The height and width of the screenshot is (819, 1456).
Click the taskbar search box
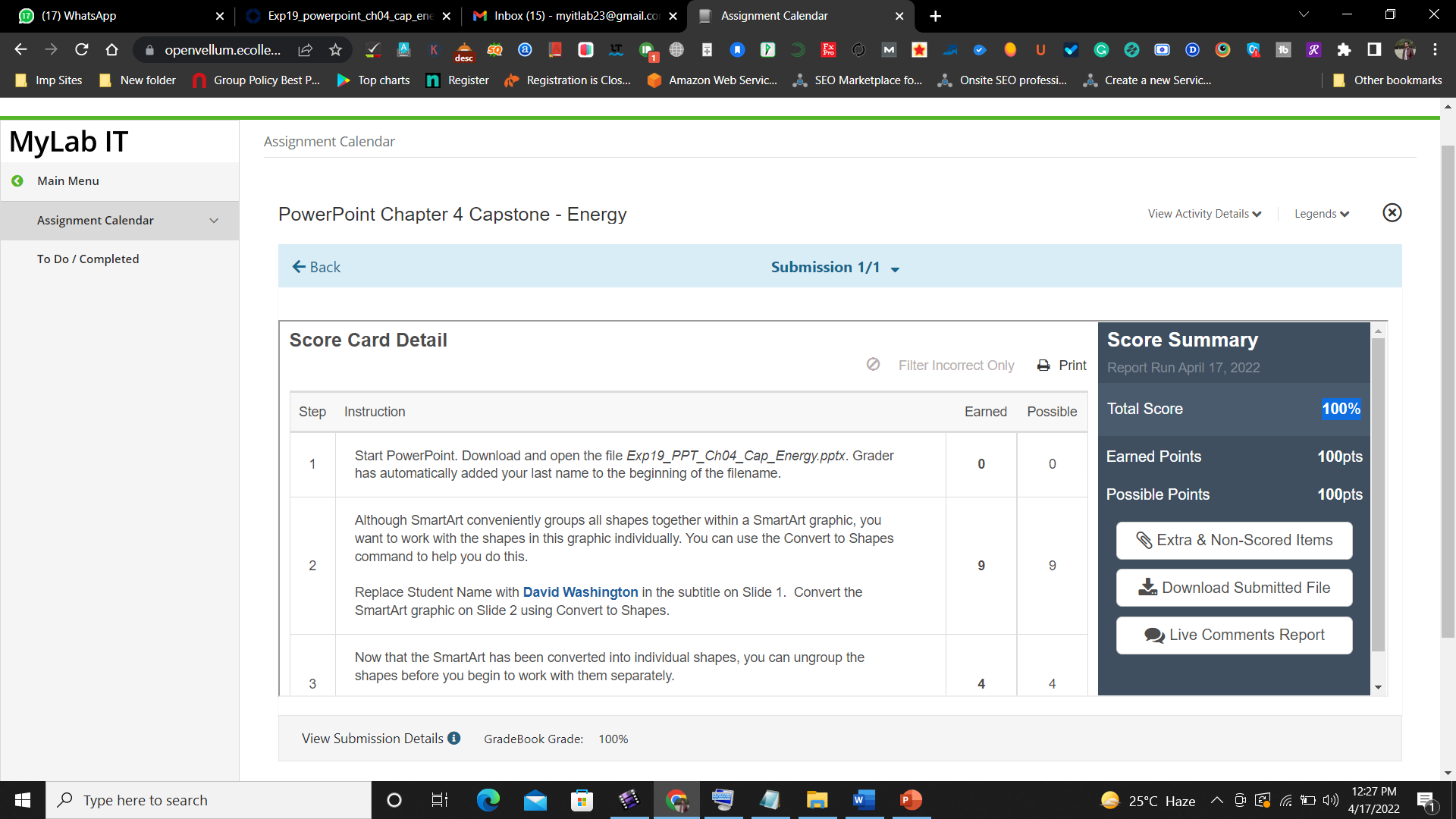[x=209, y=800]
